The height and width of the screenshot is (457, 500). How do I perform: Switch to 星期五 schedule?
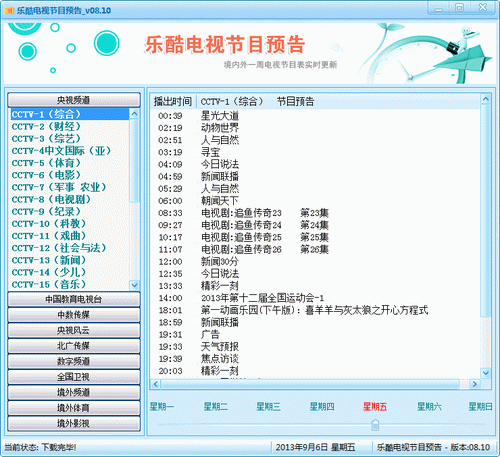(x=375, y=407)
